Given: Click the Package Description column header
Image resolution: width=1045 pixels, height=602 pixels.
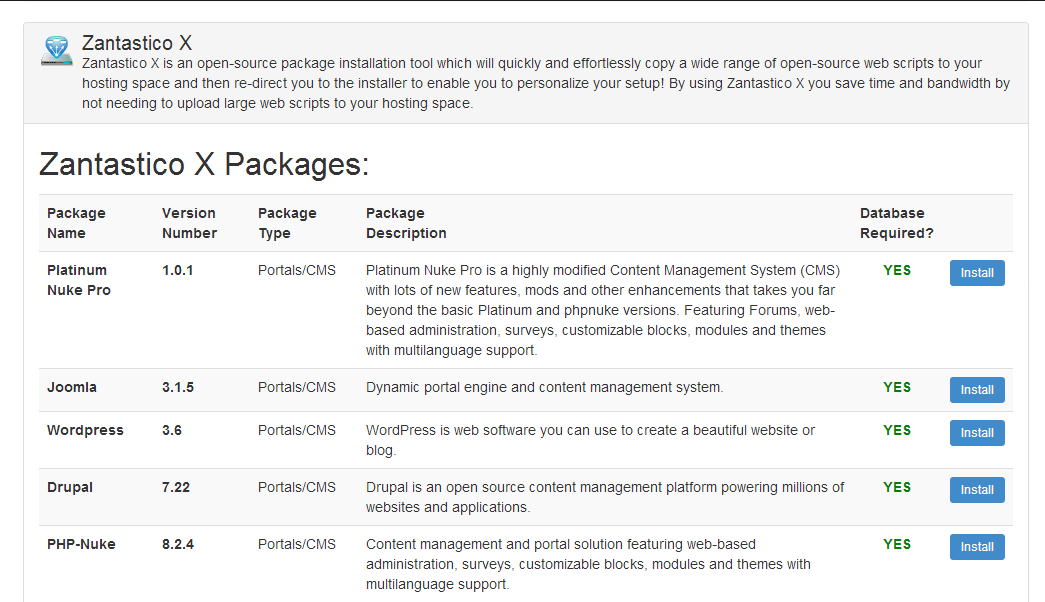Looking at the screenshot, I should [406, 223].
